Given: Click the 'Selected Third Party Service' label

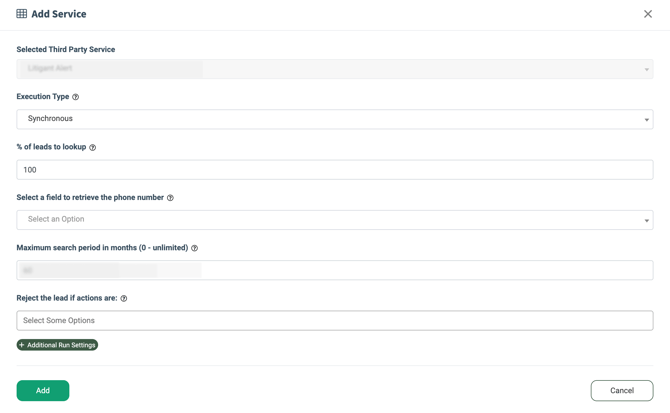Looking at the screenshot, I should coord(66,49).
